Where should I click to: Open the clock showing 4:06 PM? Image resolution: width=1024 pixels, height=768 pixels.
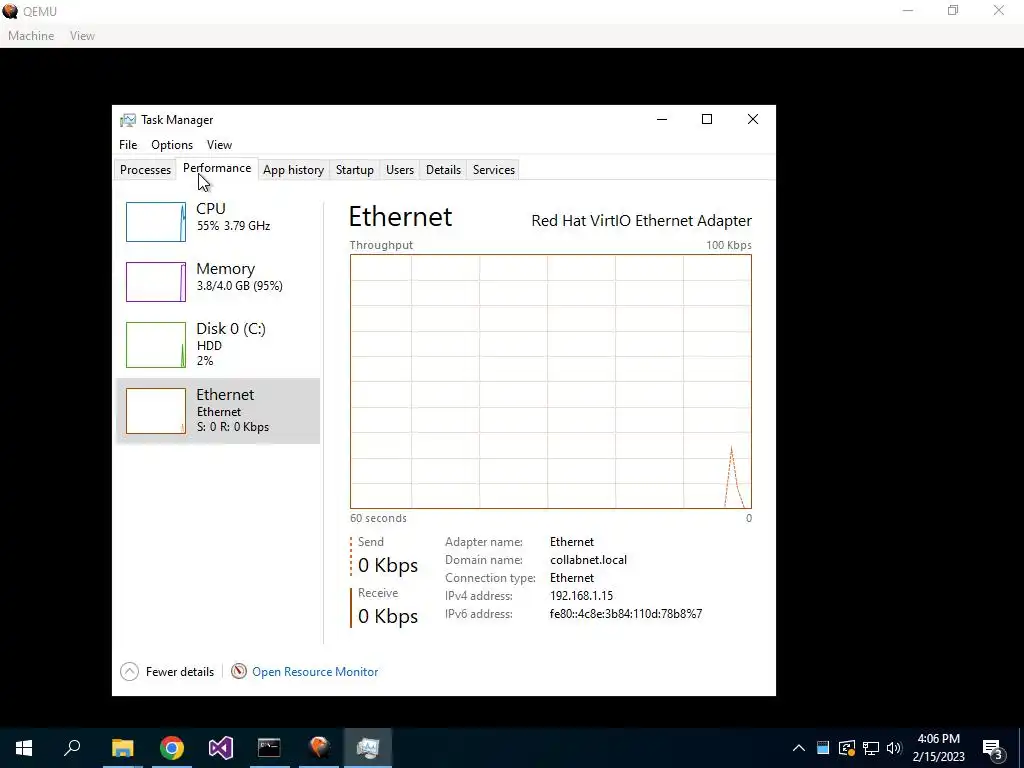click(x=938, y=748)
